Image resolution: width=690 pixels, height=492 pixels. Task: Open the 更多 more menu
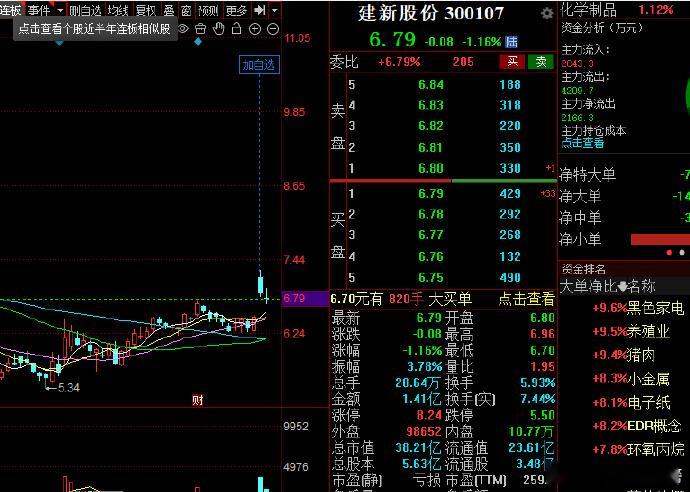point(236,10)
